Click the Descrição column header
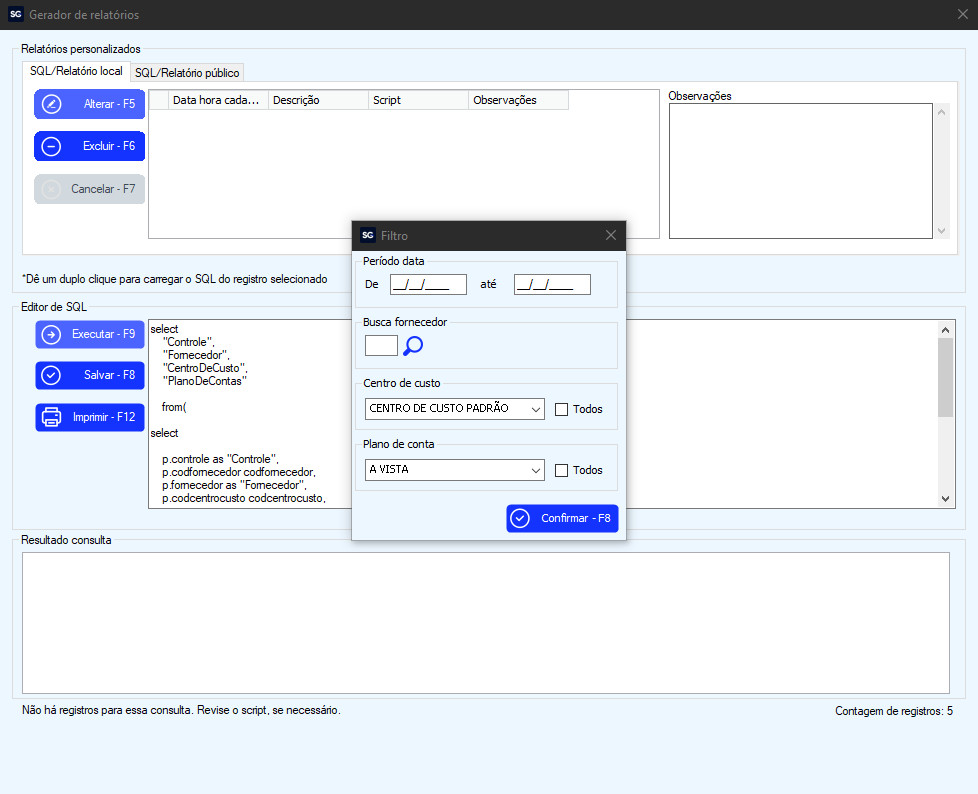This screenshot has width=978, height=794. click(x=318, y=100)
